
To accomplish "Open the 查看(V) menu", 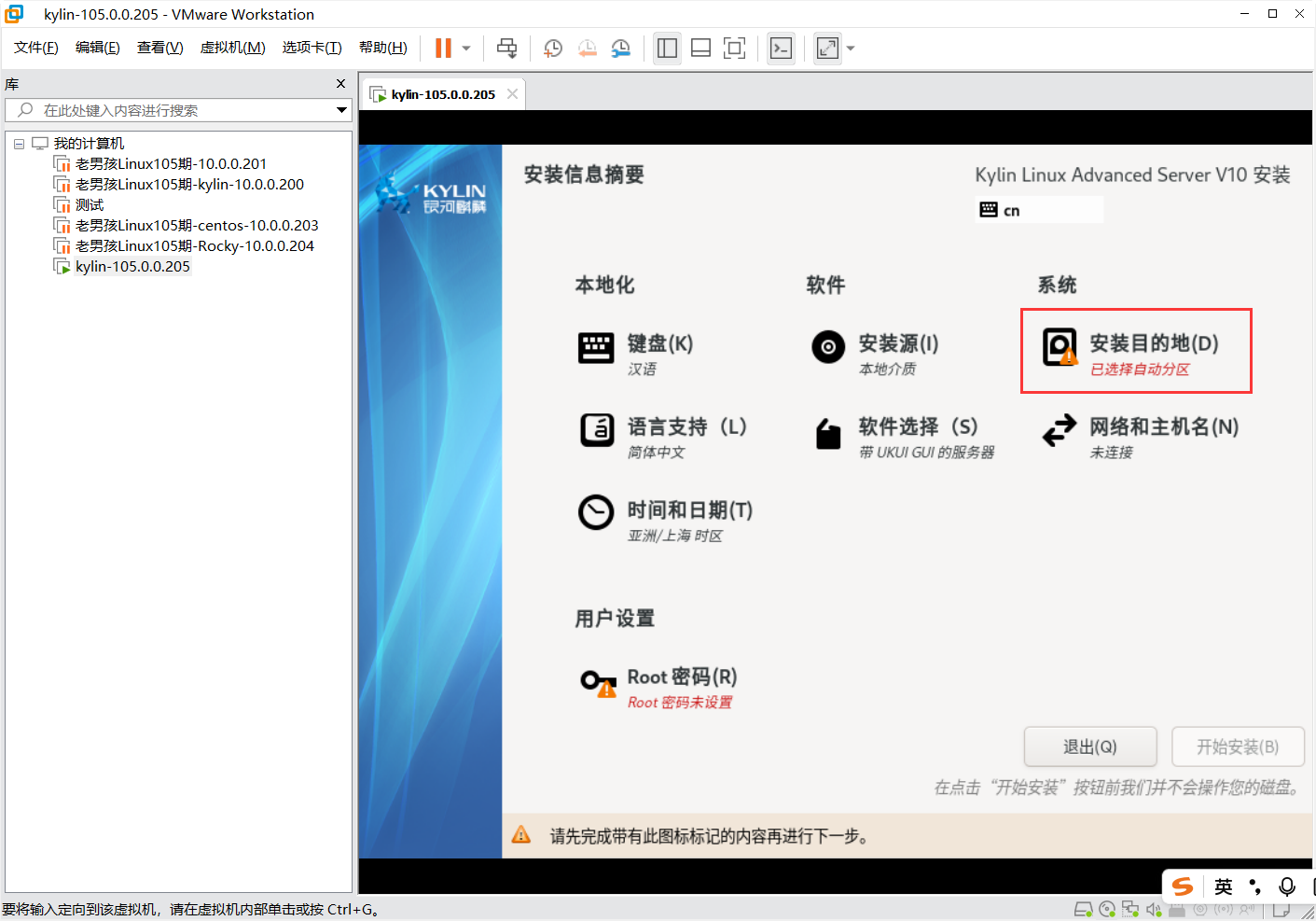I will click(x=159, y=48).
